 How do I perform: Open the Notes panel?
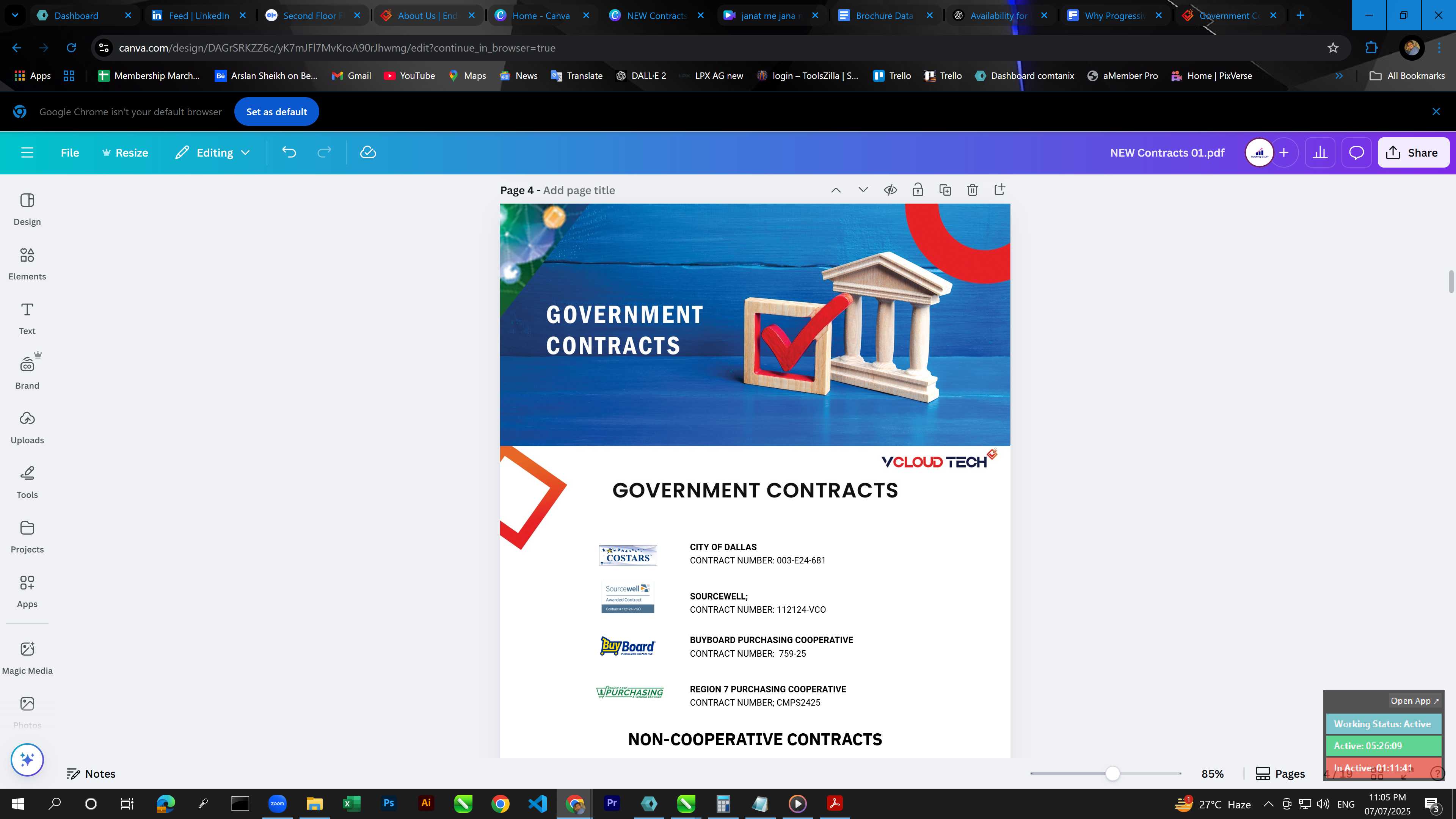tap(91, 774)
